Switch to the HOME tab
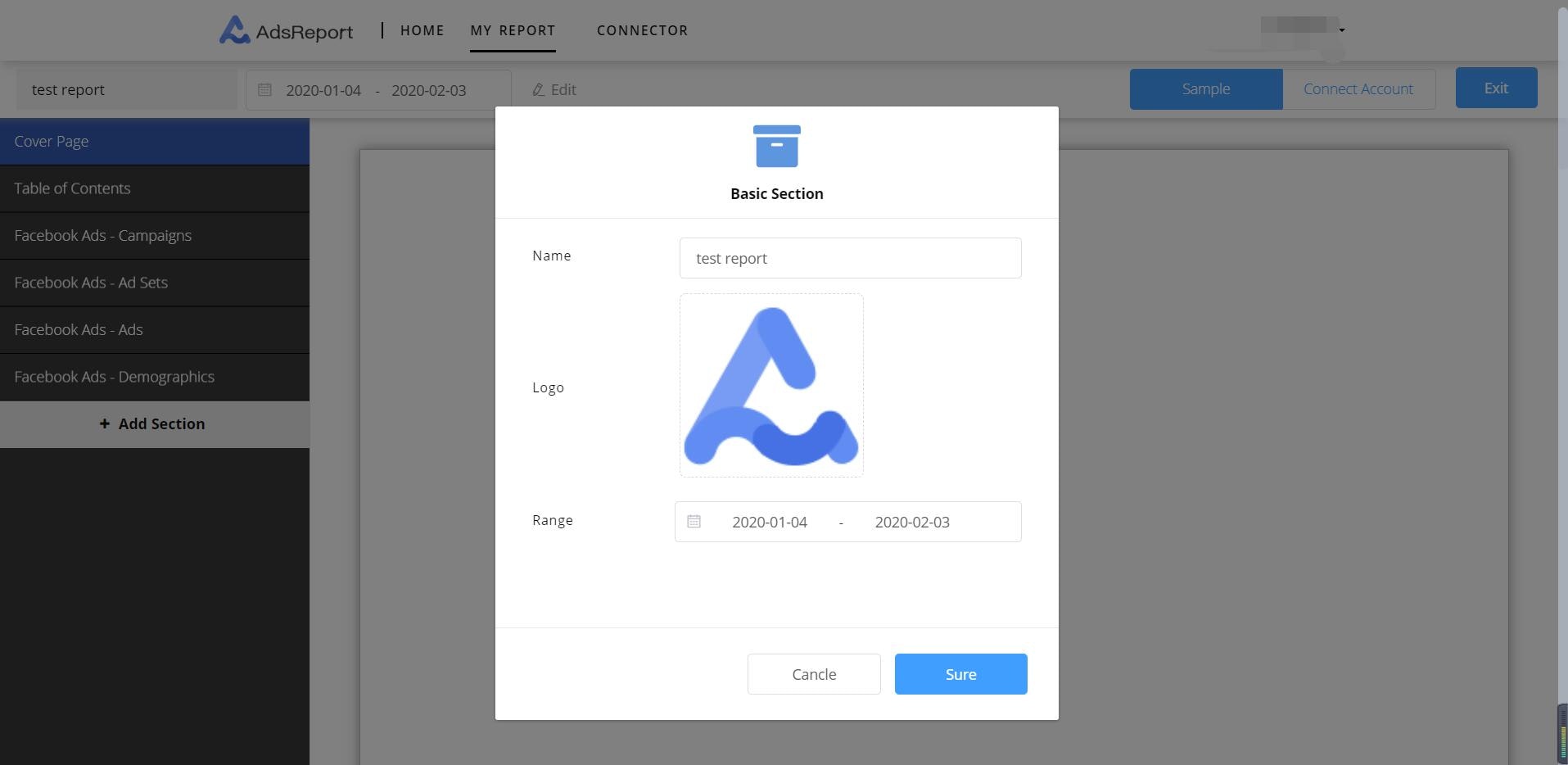1568x765 pixels. [x=422, y=30]
